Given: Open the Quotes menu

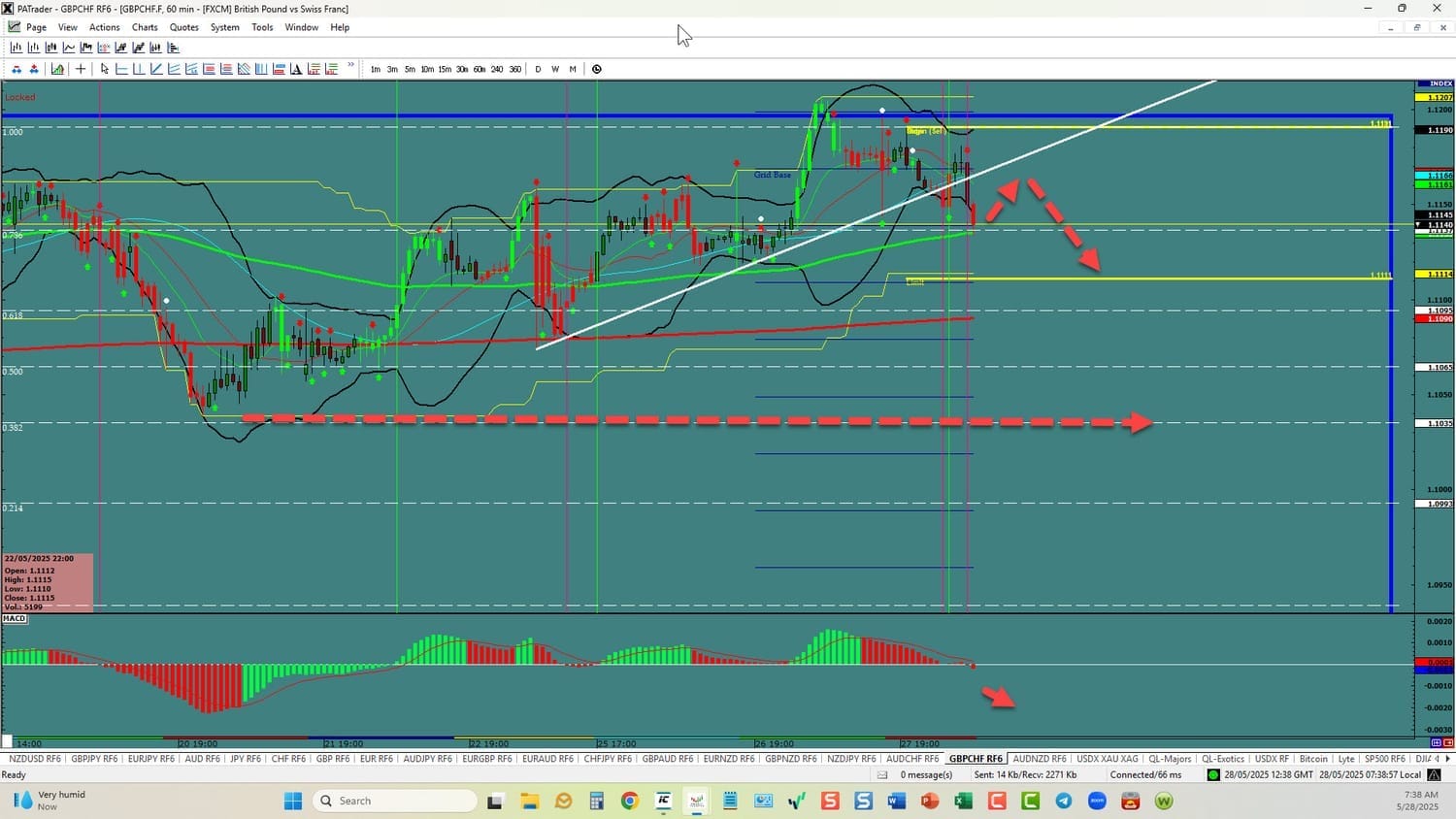Looking at the screenshot, I should [x=184, y=27].
